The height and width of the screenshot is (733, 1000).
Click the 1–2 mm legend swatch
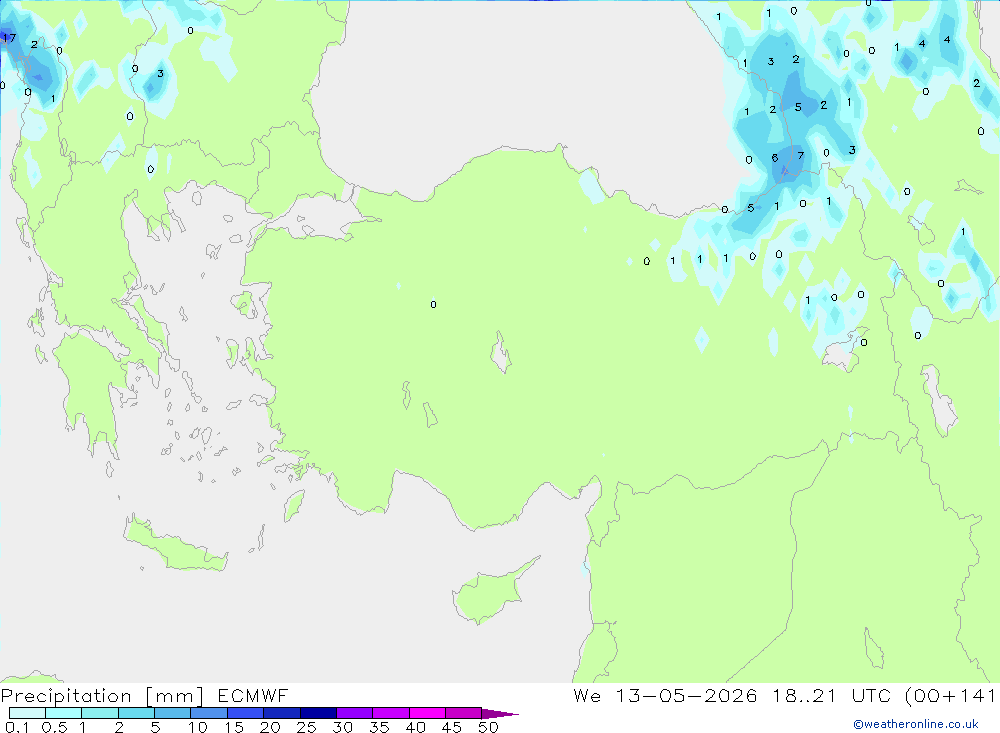(x=99, y=713)
